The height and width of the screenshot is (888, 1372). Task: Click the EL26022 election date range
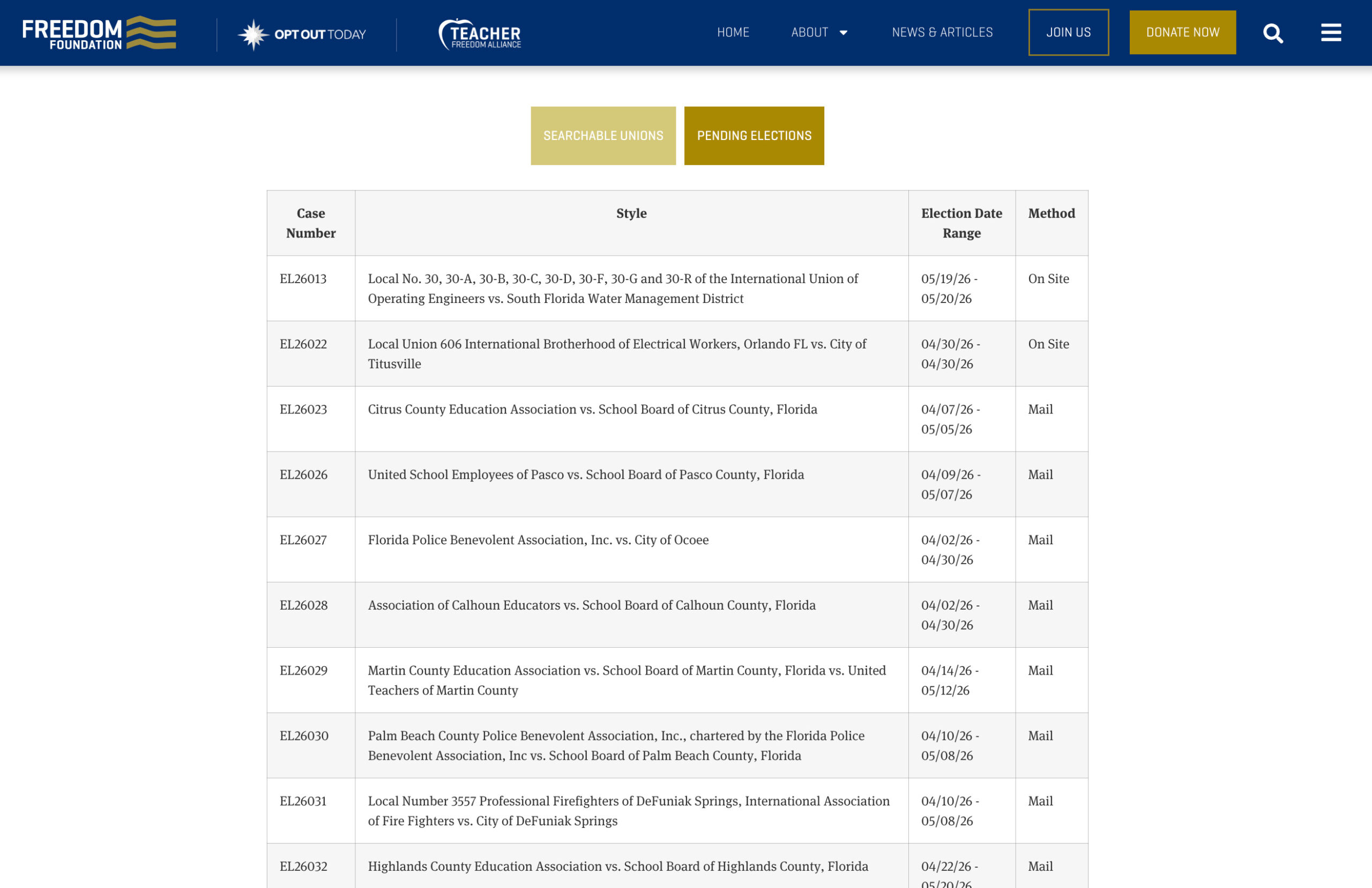[950, 354]
